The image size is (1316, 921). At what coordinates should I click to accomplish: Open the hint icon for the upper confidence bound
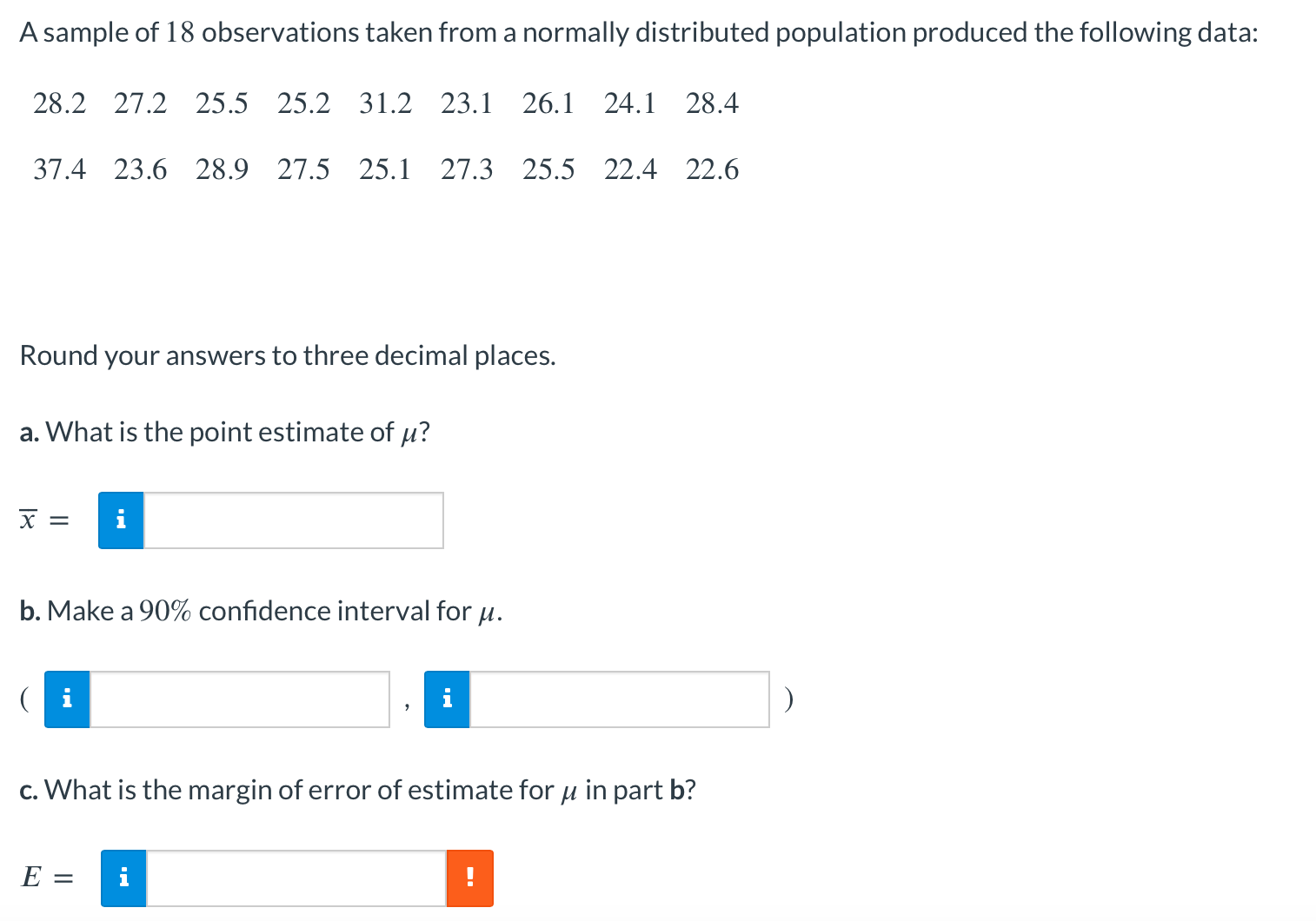click(x=447, y=699)
